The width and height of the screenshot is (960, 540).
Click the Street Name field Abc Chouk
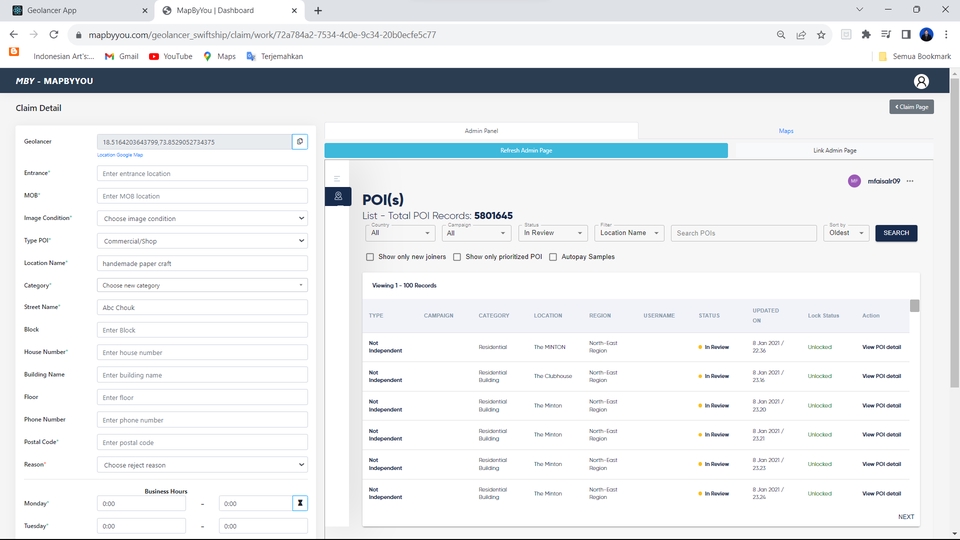[202, 307]
